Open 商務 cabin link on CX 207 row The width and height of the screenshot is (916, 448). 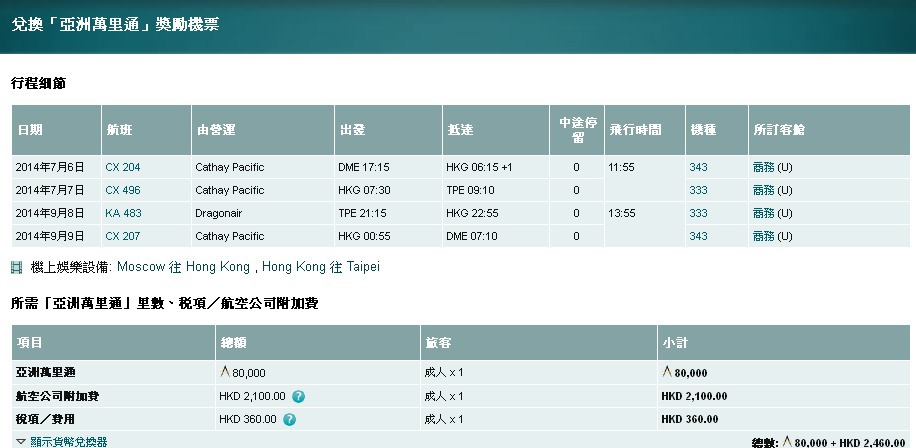(764, 237)
